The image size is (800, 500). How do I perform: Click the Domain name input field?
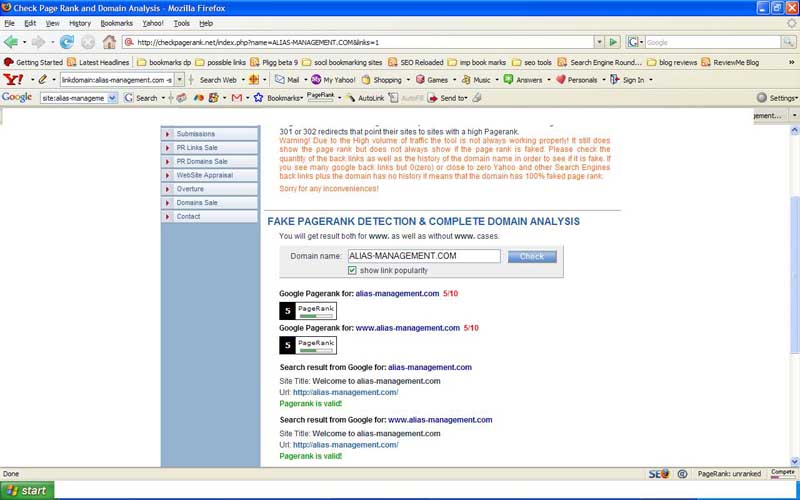click(423, 256)
